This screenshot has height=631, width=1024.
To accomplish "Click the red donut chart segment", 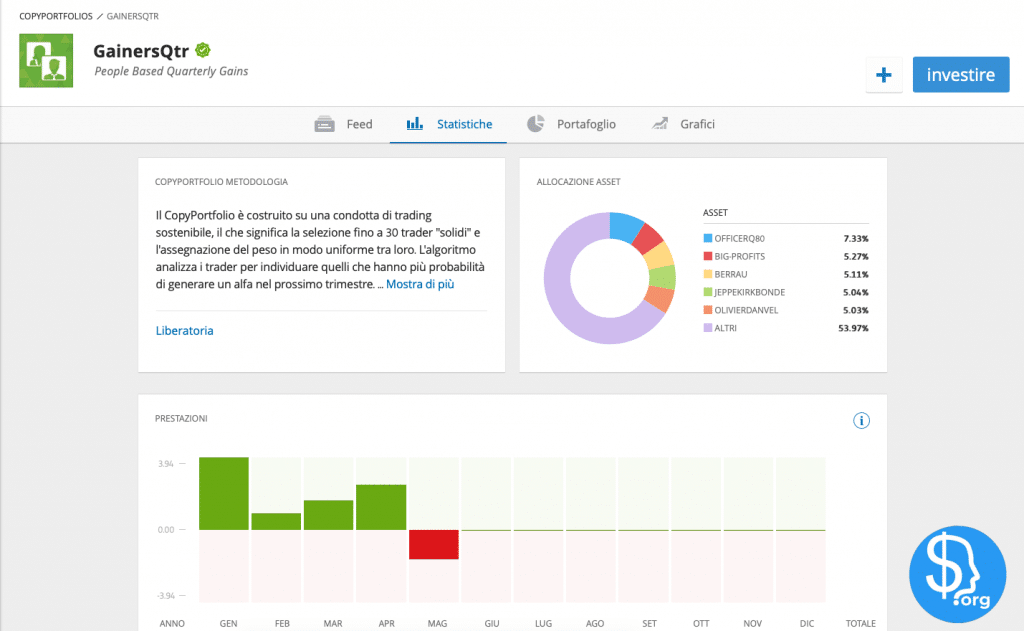I will (x=648, y=238).
